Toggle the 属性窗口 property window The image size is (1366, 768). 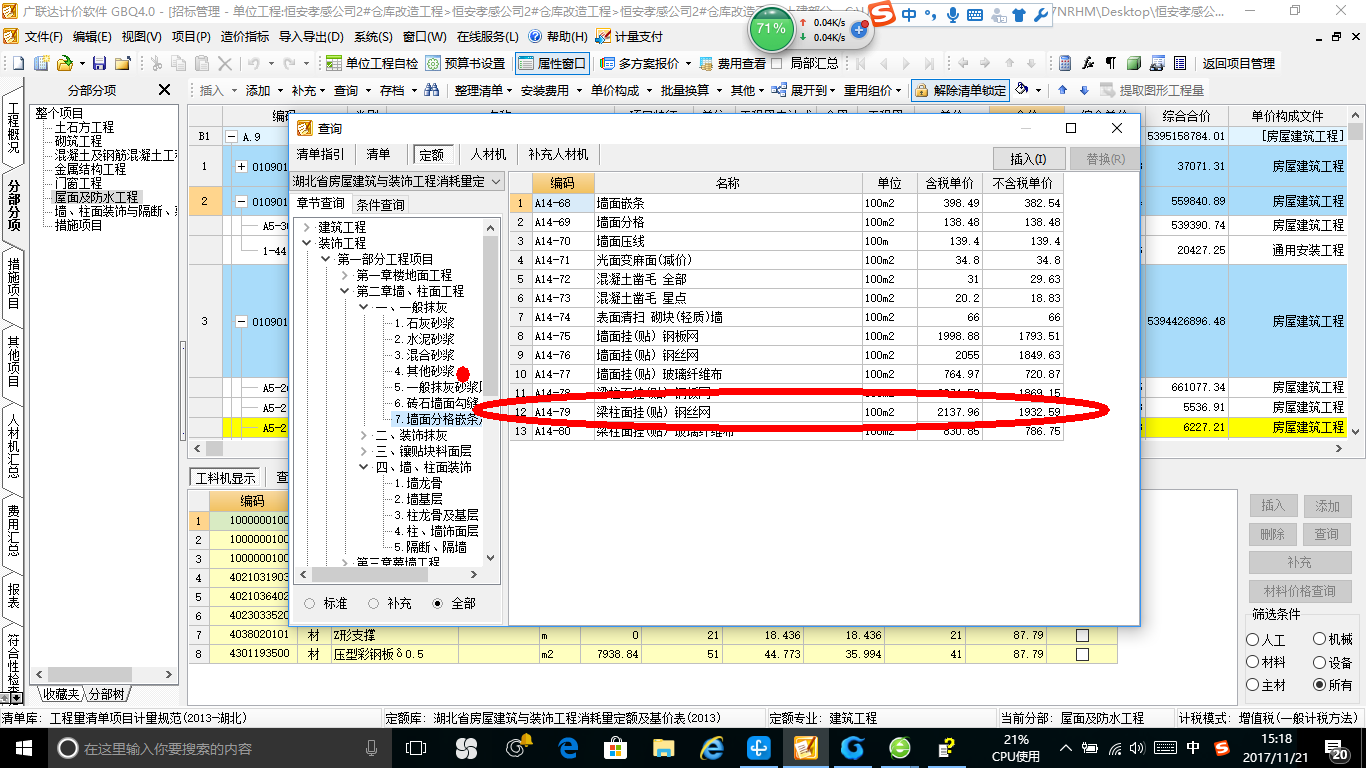(x=552, y=63)
